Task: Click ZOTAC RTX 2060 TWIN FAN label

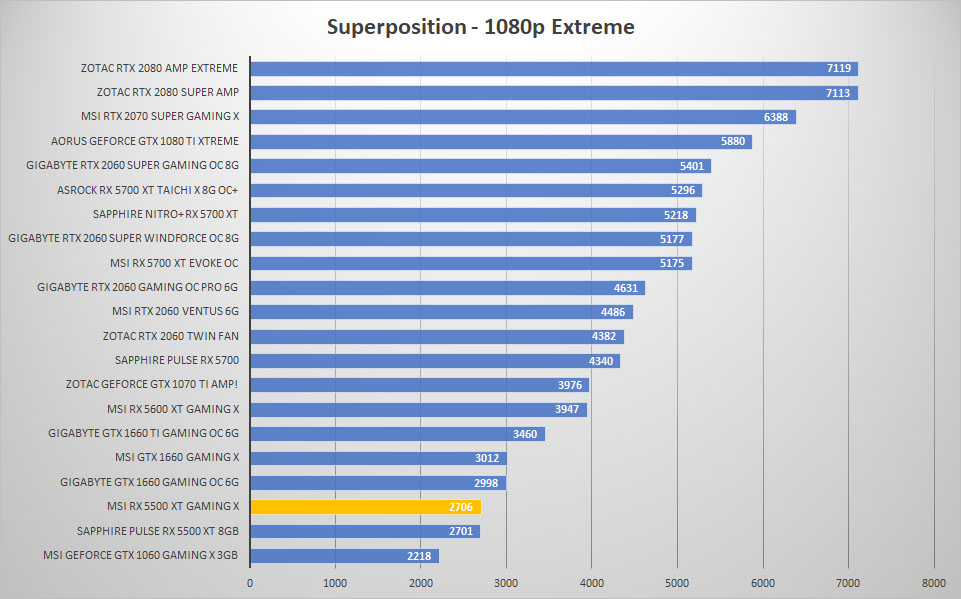Action: click(171, 336)
